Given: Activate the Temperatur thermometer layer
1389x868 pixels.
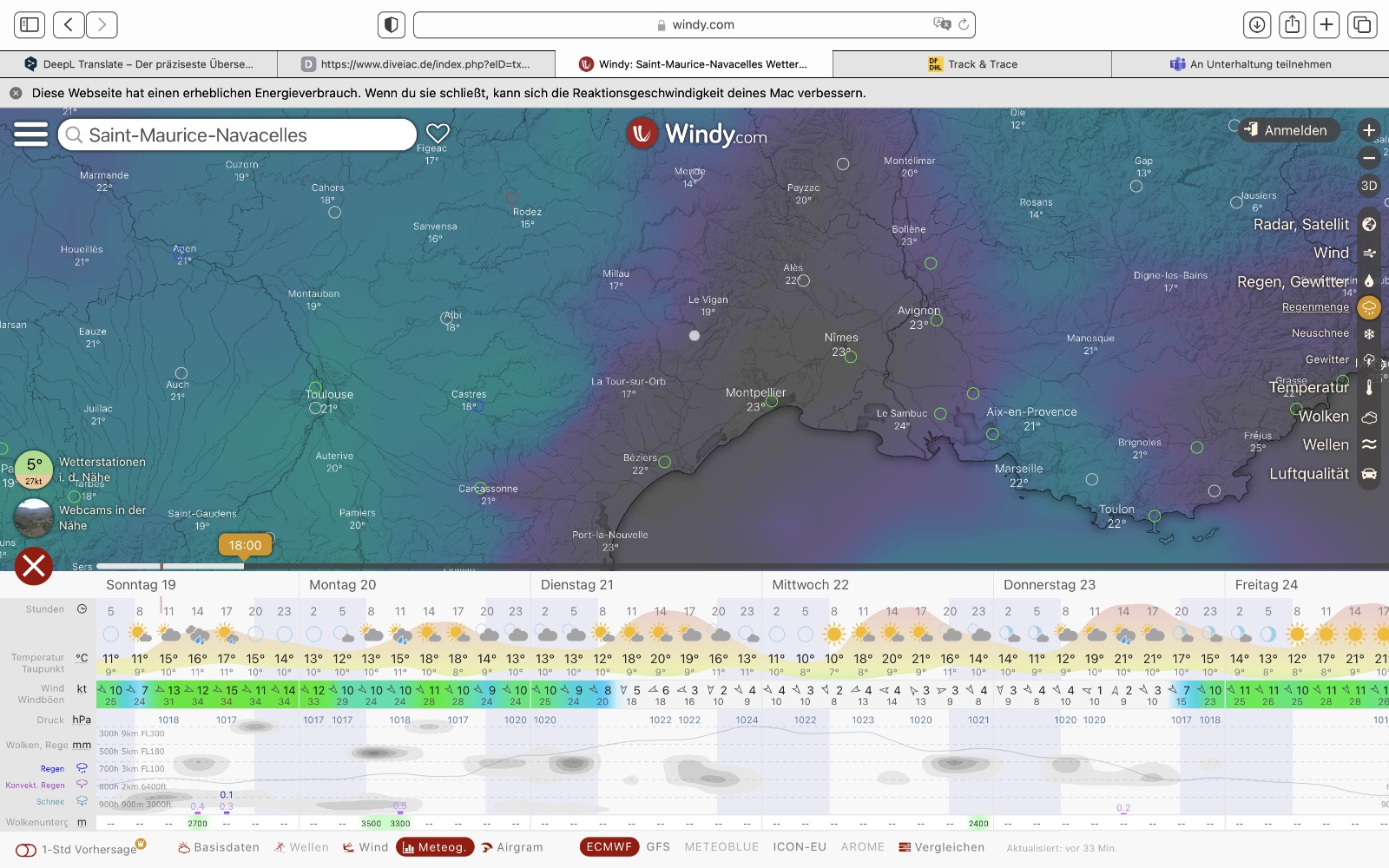Looking at the screenshot, I should click(x=1369, y=388).
